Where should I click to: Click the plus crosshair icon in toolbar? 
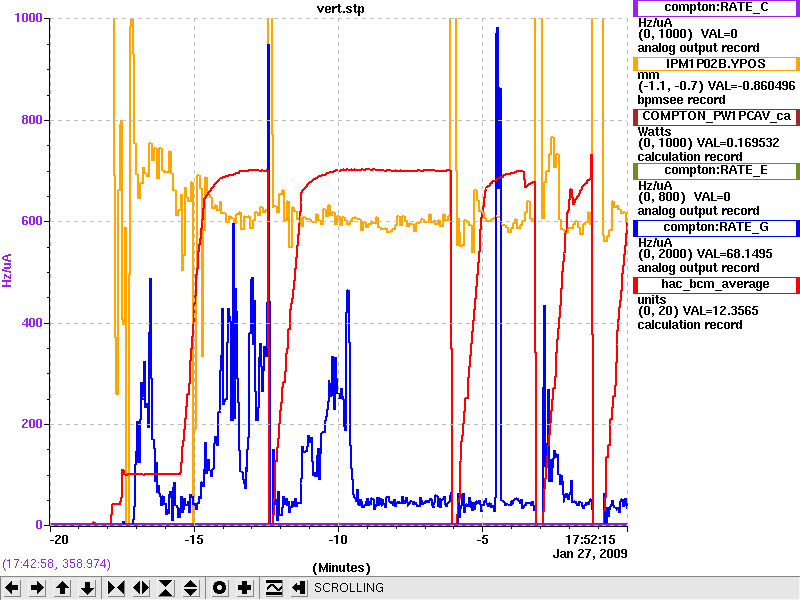coord(244,588)
